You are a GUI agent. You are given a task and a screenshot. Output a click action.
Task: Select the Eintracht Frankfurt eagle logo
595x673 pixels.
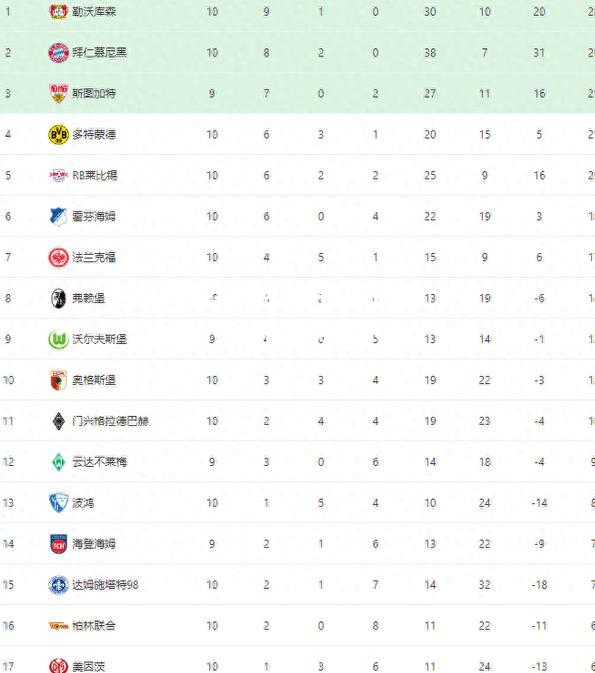point(58,258)
